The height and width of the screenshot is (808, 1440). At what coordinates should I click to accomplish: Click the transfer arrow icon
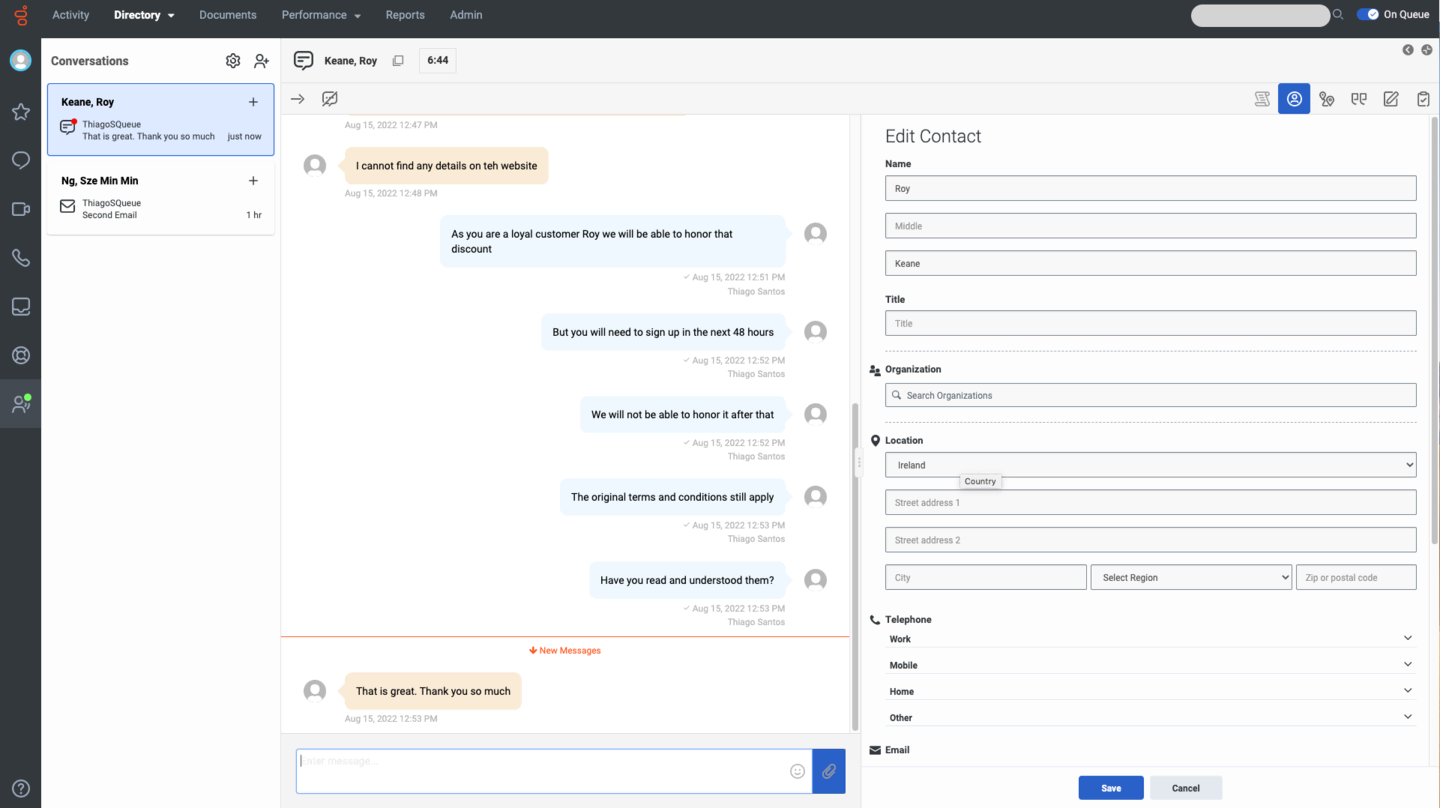point(297,99)
